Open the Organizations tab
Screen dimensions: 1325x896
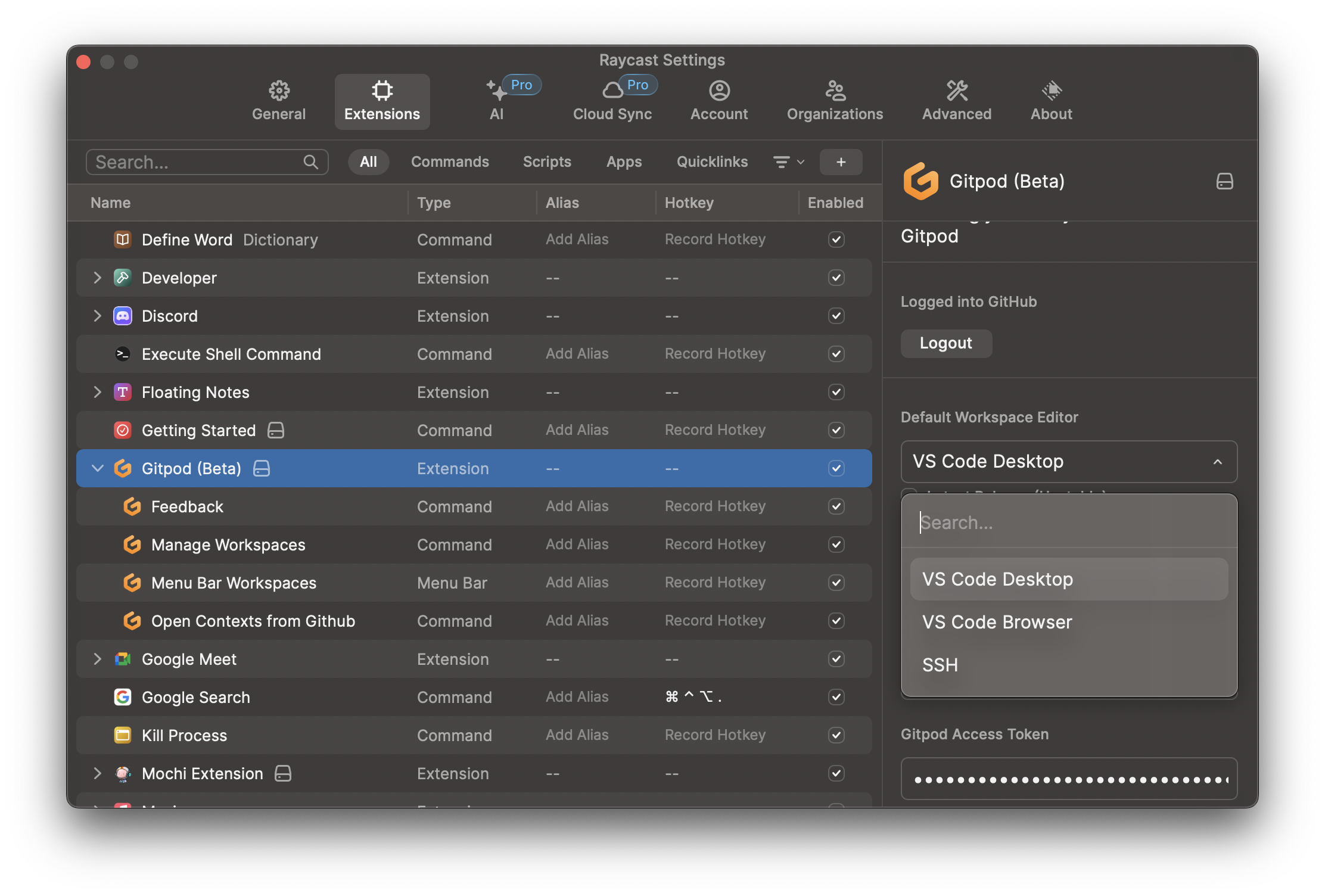[835, 101]
